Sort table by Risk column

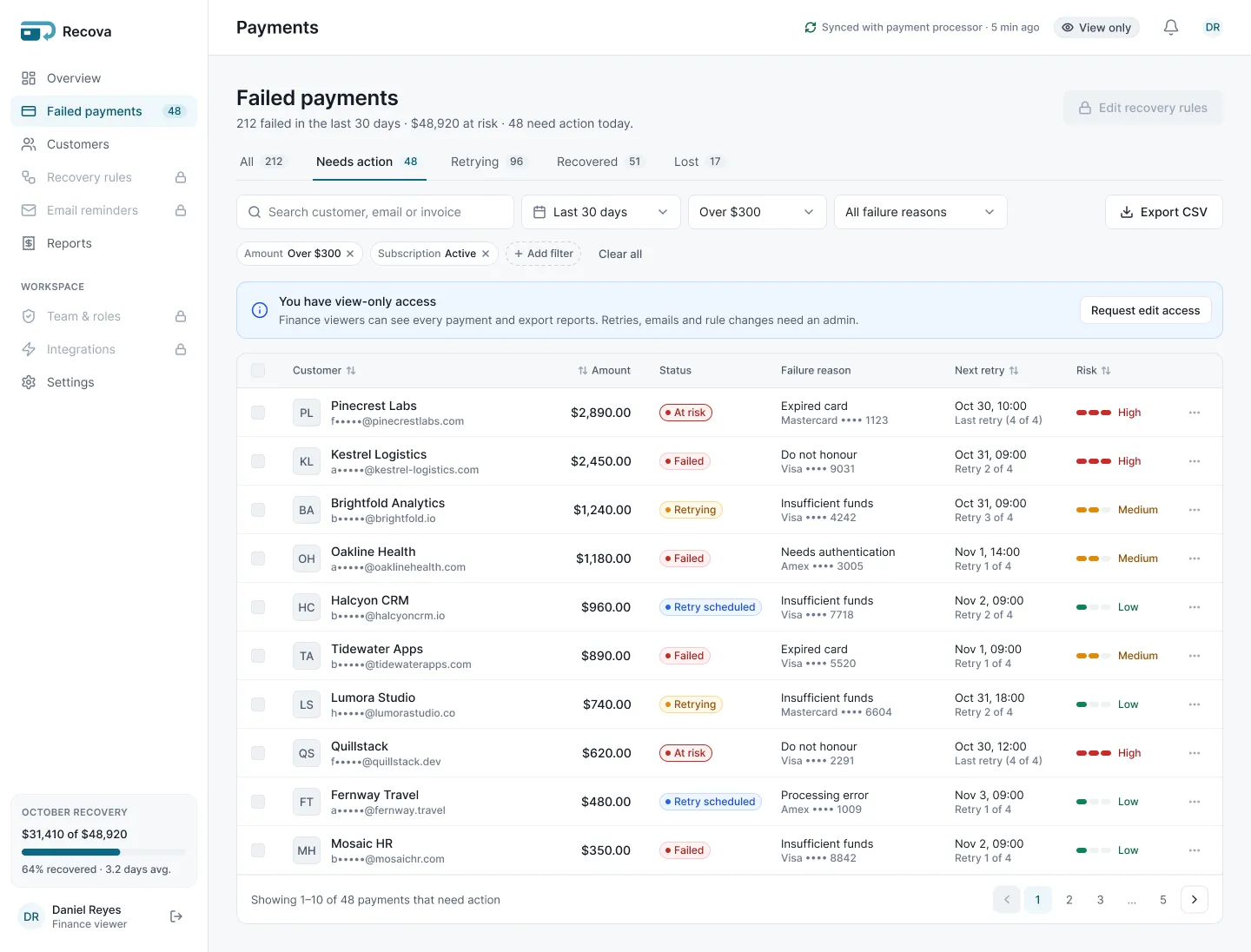[x=1093, y=370]
